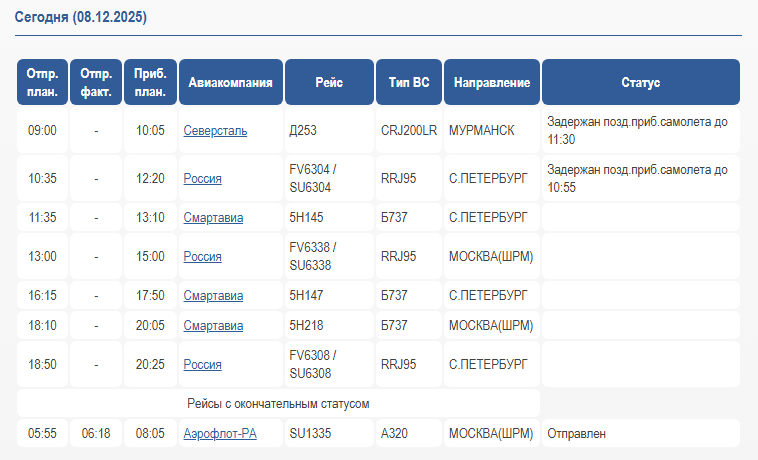Click the Отпр. факт. column header
758x460 pixels.
click(x=96, y=83)
